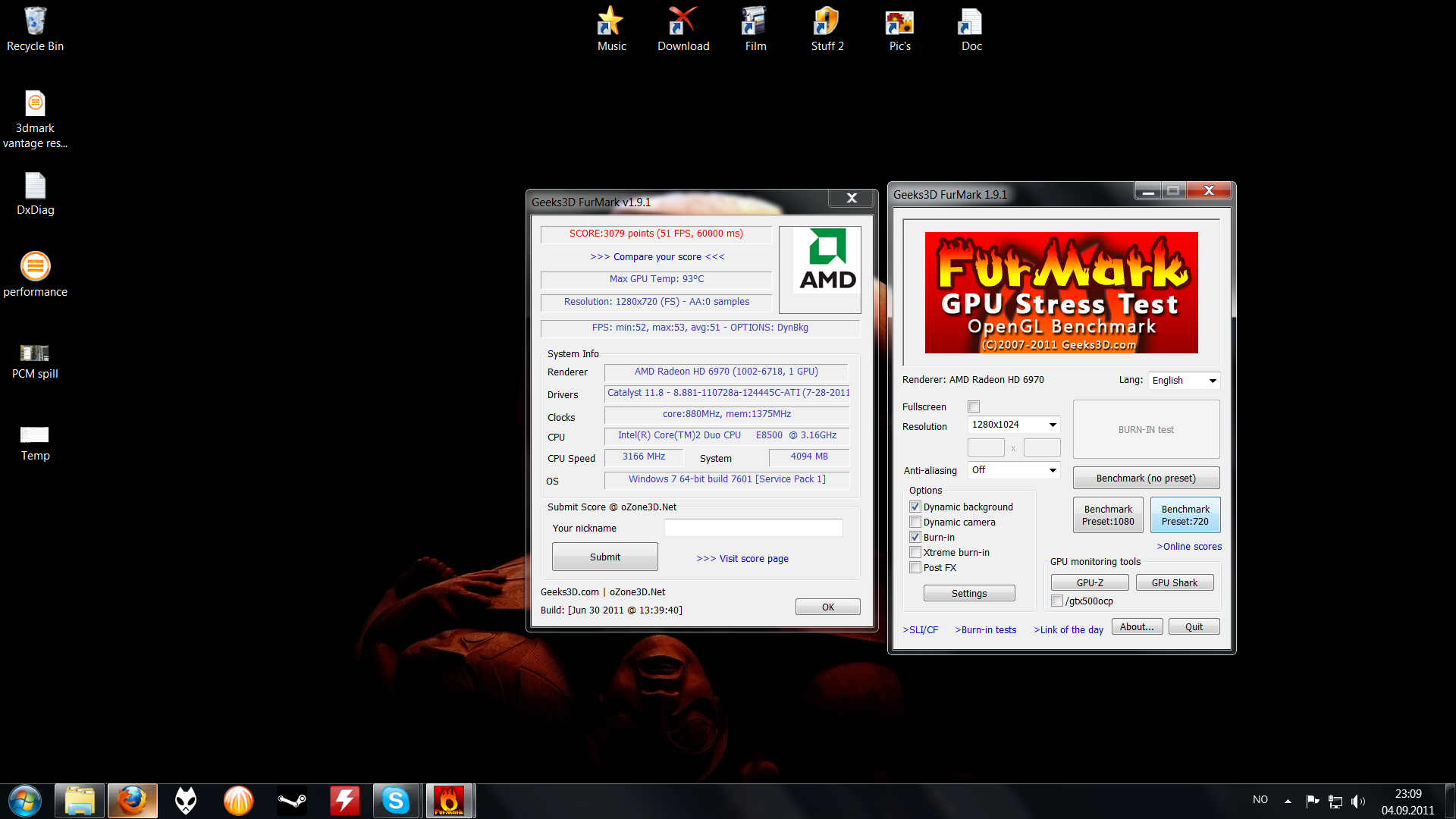The width and height of the screenshot is (1456, 819).
Task: Open Windows Explorer from the taskbar
Action: pos(80,801)
